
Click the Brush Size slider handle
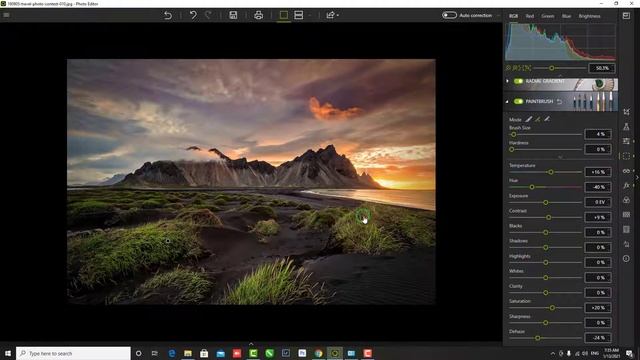pos(513,134)
